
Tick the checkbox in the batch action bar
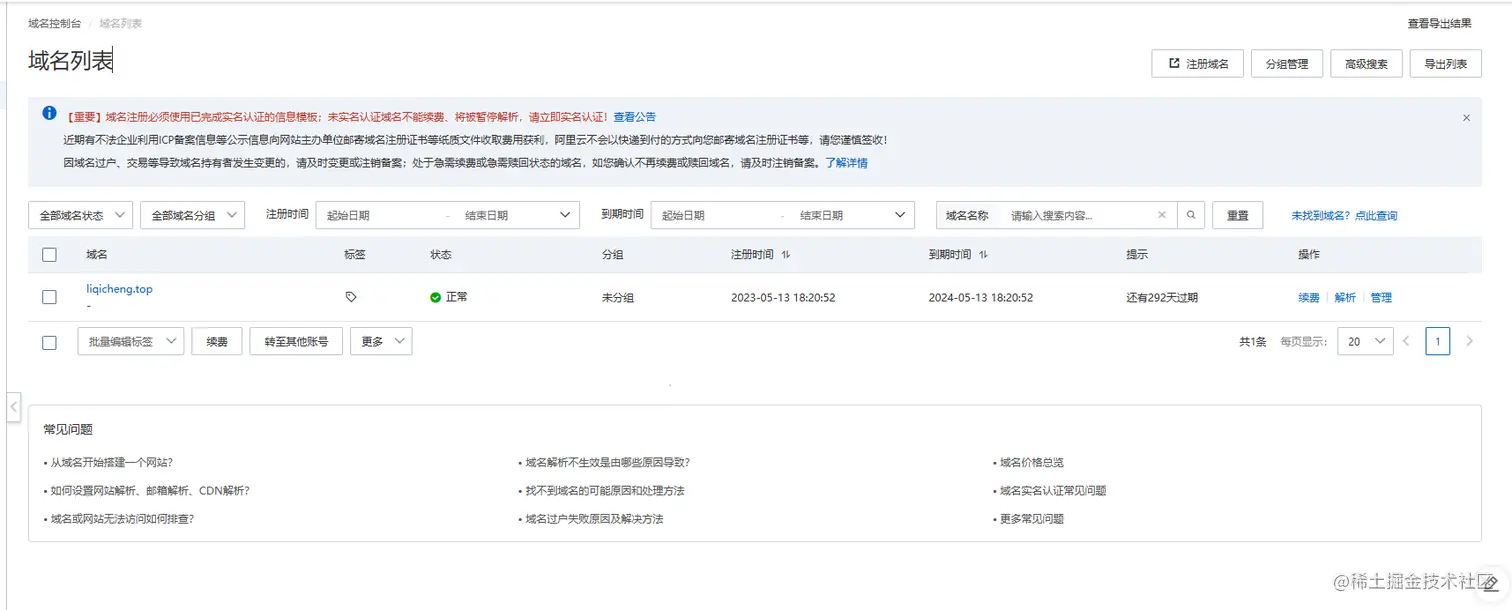point(49,342)
